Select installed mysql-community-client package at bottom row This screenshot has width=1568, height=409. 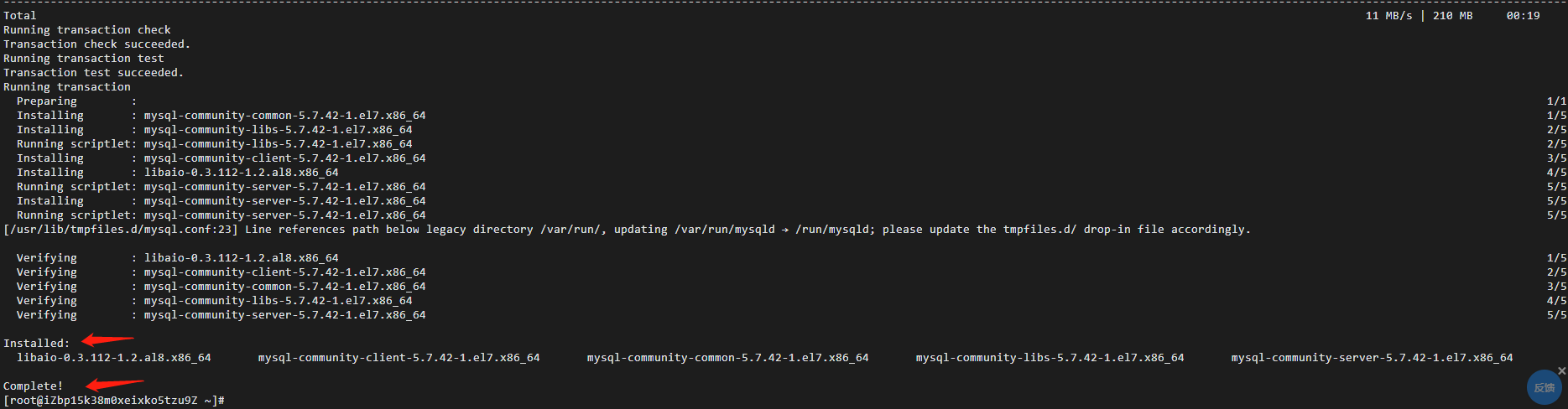399,358
